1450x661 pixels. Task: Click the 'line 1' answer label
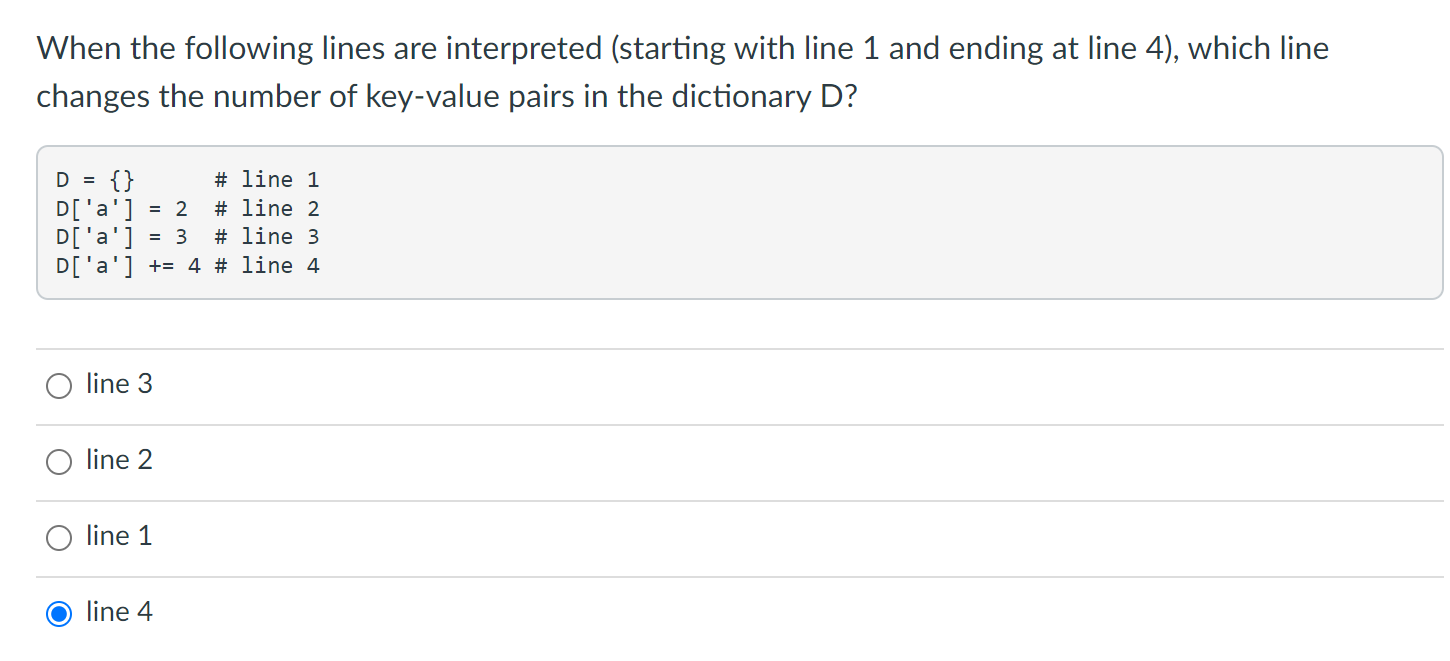(x=118, y=536)
